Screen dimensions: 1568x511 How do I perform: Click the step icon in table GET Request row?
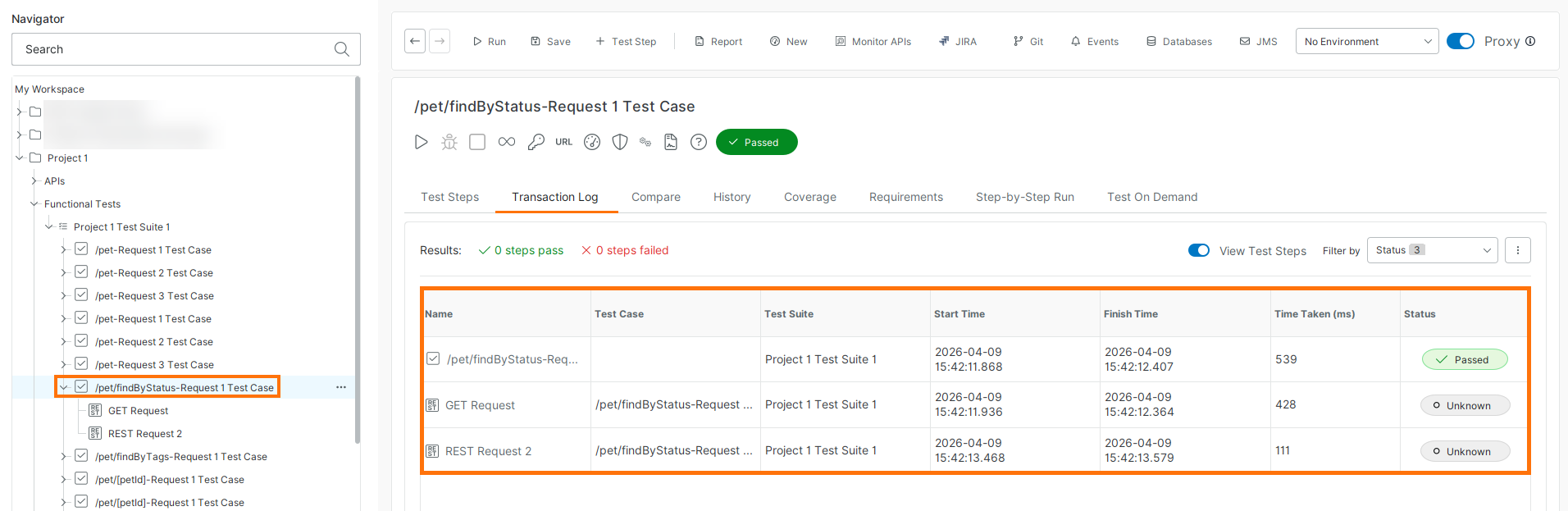point(432,405)
